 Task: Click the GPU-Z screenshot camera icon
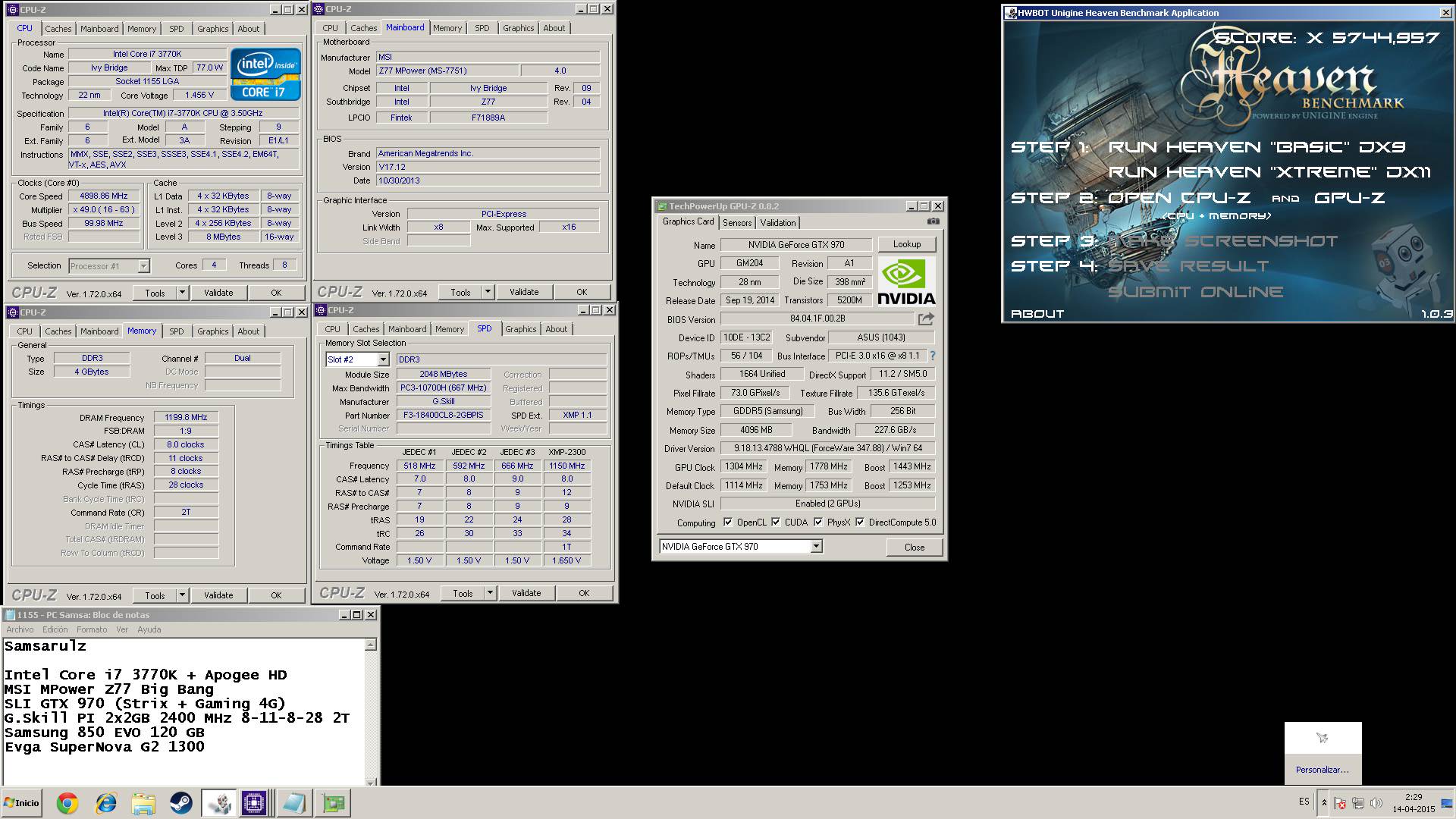933,221
